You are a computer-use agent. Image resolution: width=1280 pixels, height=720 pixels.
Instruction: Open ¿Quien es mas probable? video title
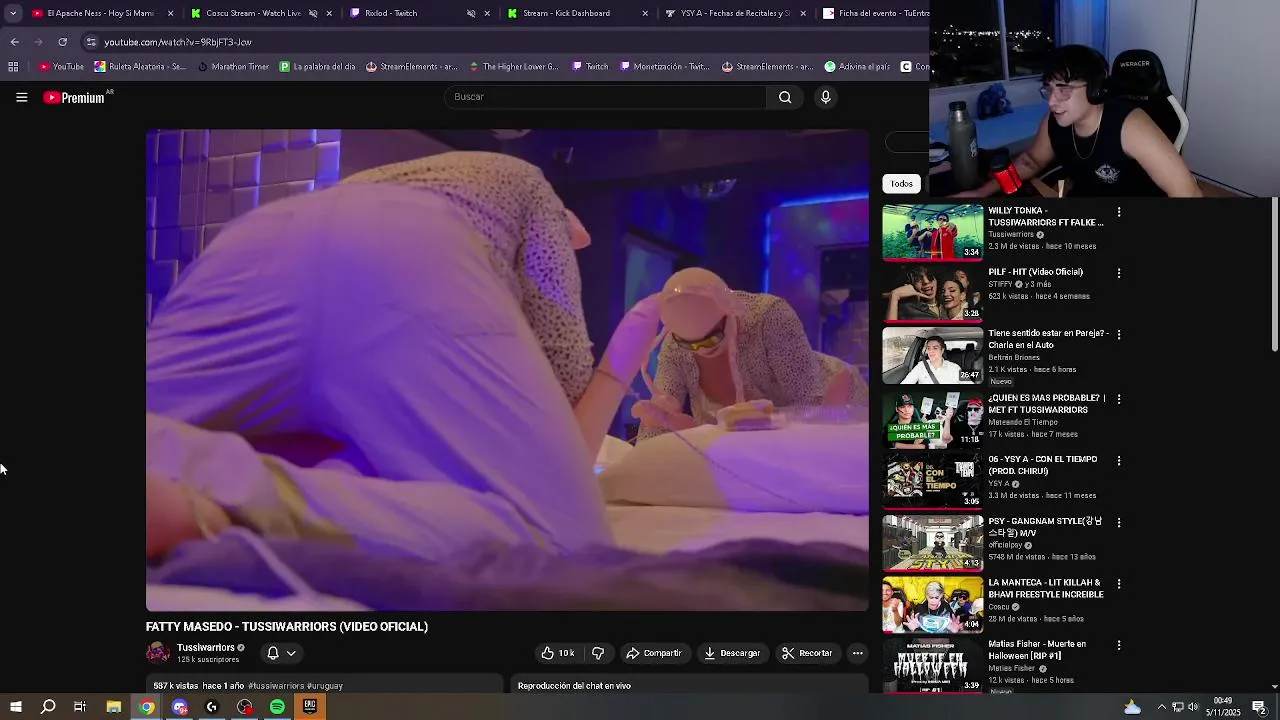pos(1046,404)
